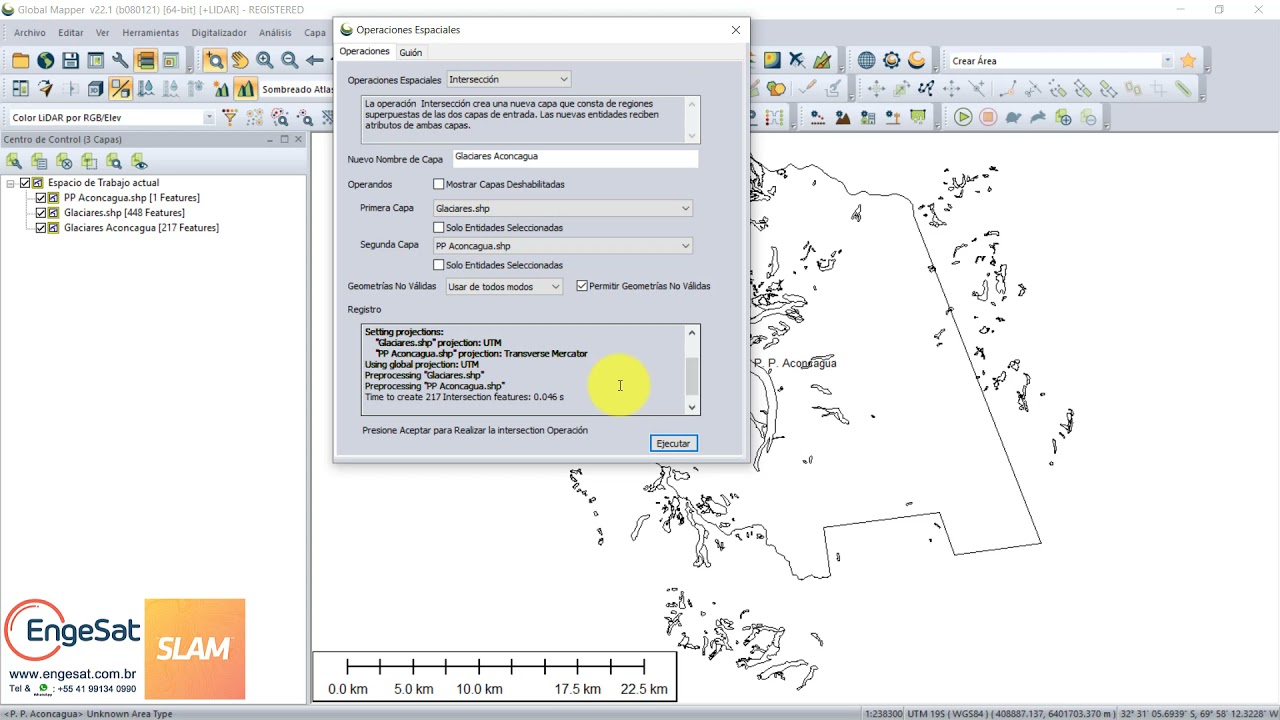Click the description box scroll-down arrow
Viewport: 1280px width, 720px height.
[x=691, y=136]
